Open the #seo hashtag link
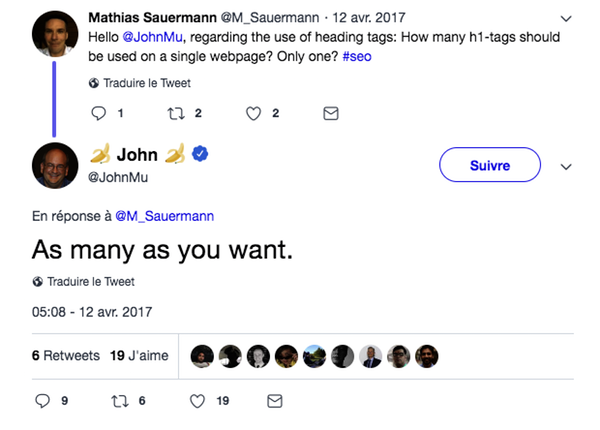This screenshot has width=600, height=430. click(359, 56)
